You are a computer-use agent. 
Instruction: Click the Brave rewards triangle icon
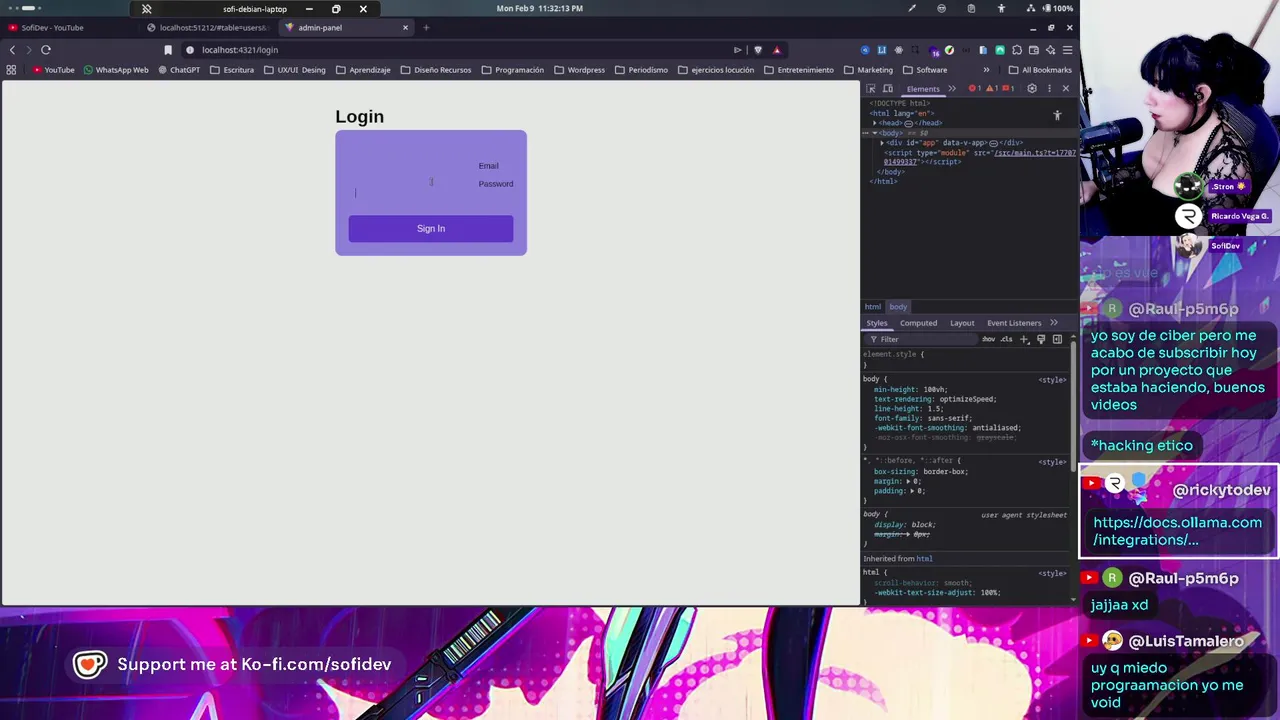point(776,49)
